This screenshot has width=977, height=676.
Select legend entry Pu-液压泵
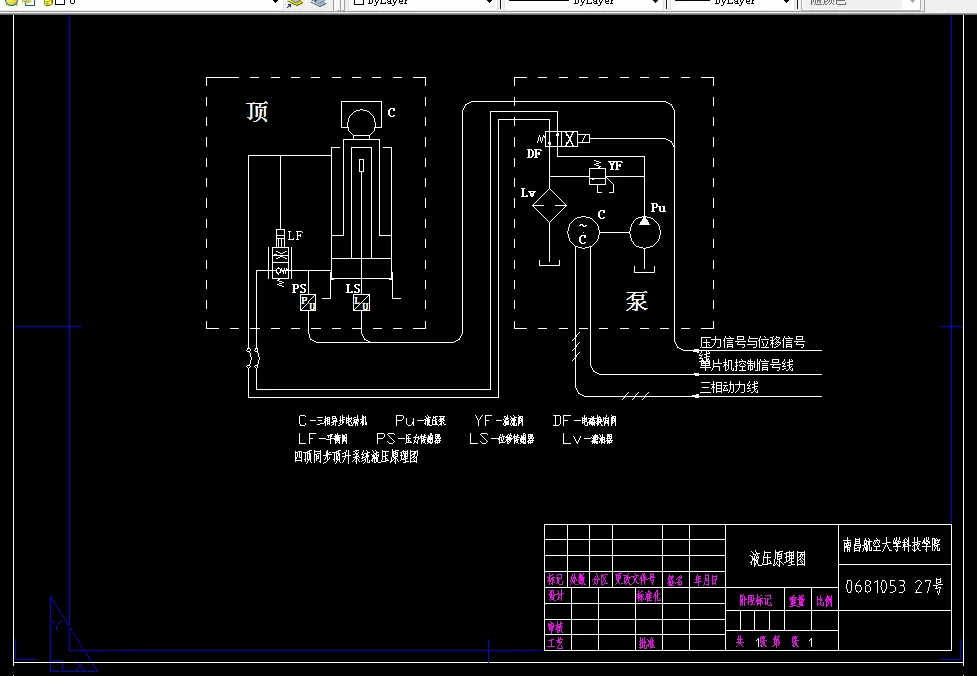click(421, 421)
